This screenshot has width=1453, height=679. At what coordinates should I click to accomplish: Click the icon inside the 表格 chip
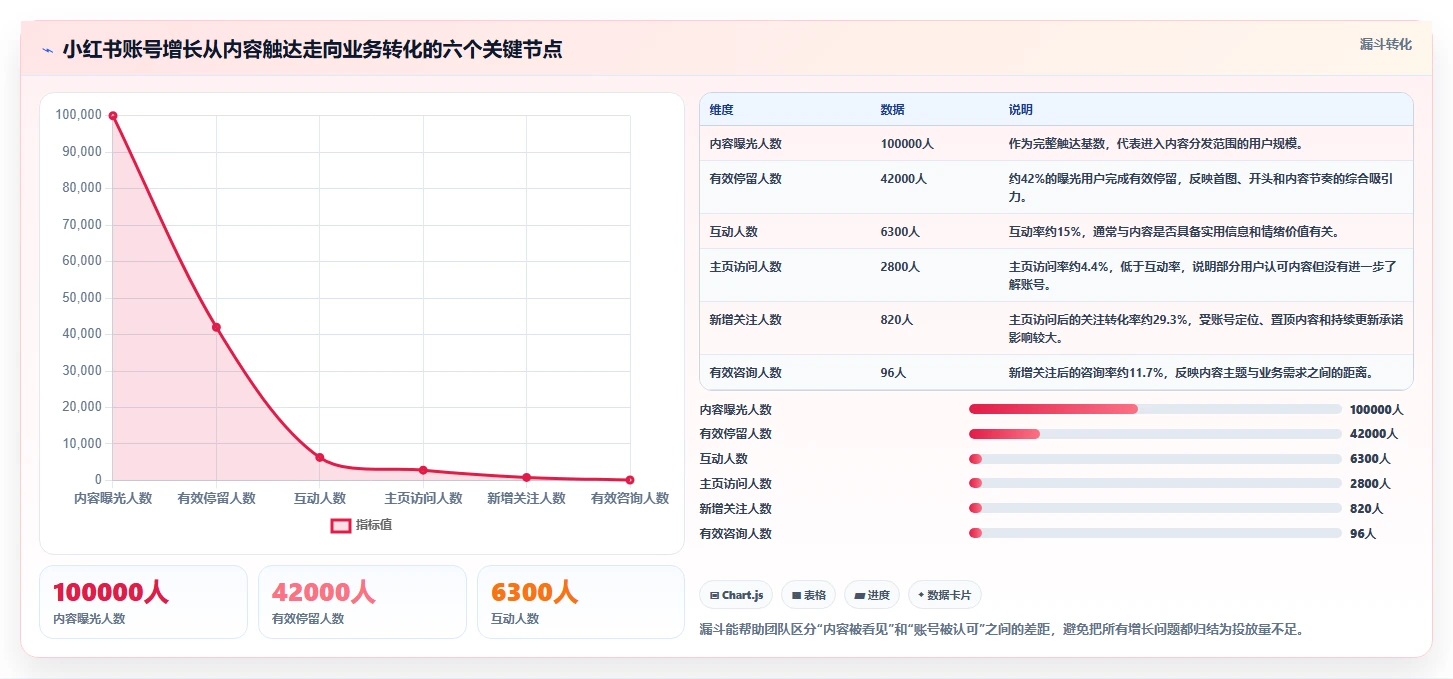(796, 595)
